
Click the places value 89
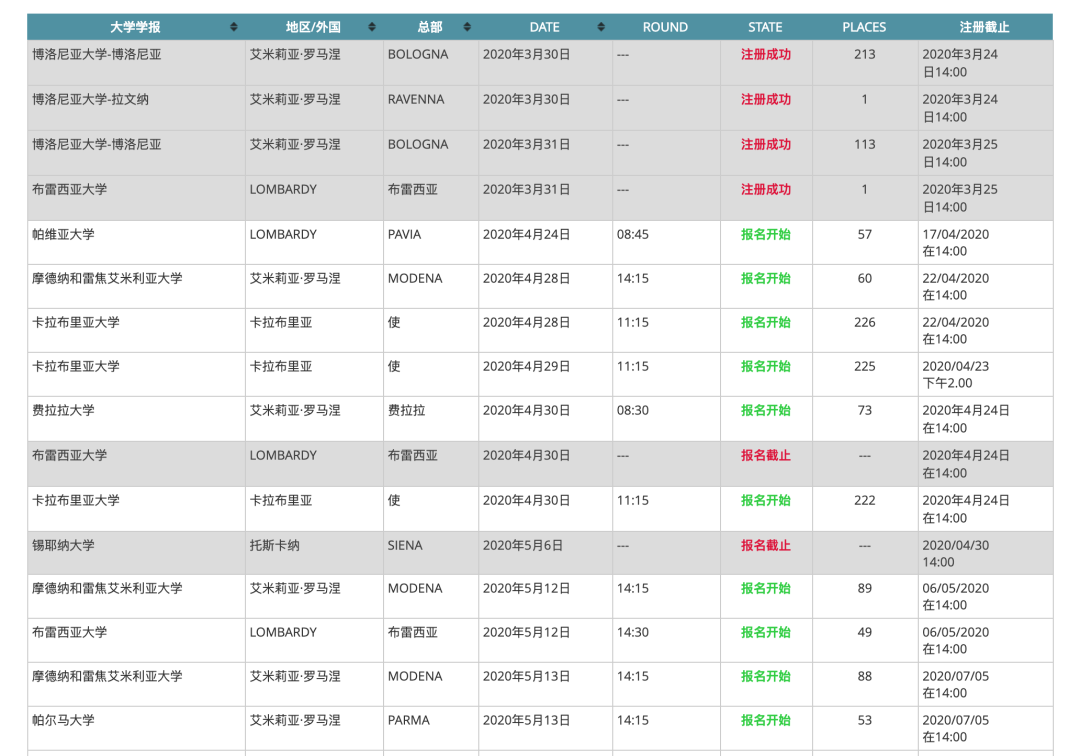(x=864, y=588)
